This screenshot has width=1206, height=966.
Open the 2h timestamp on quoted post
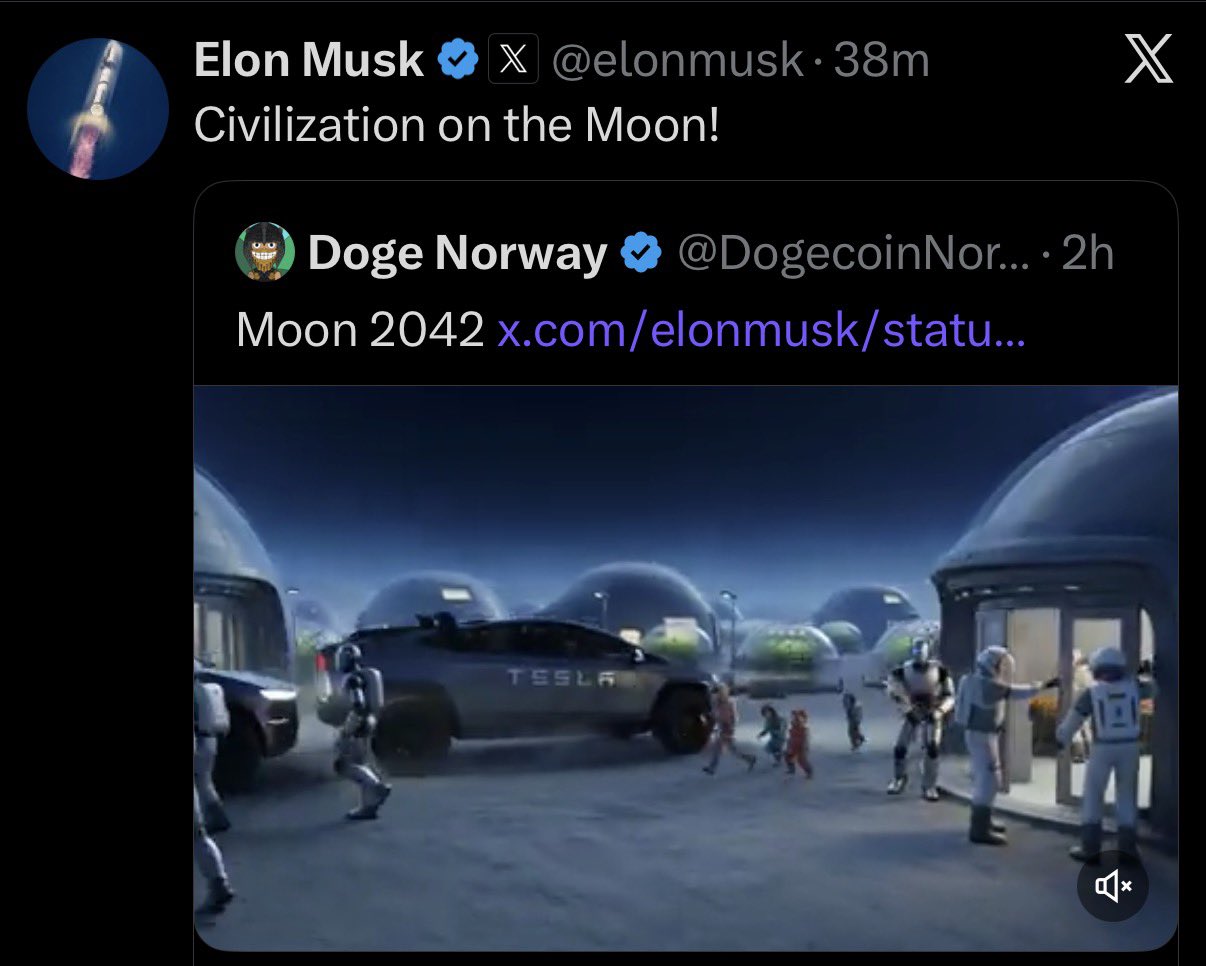click(x=1087, y=254)
